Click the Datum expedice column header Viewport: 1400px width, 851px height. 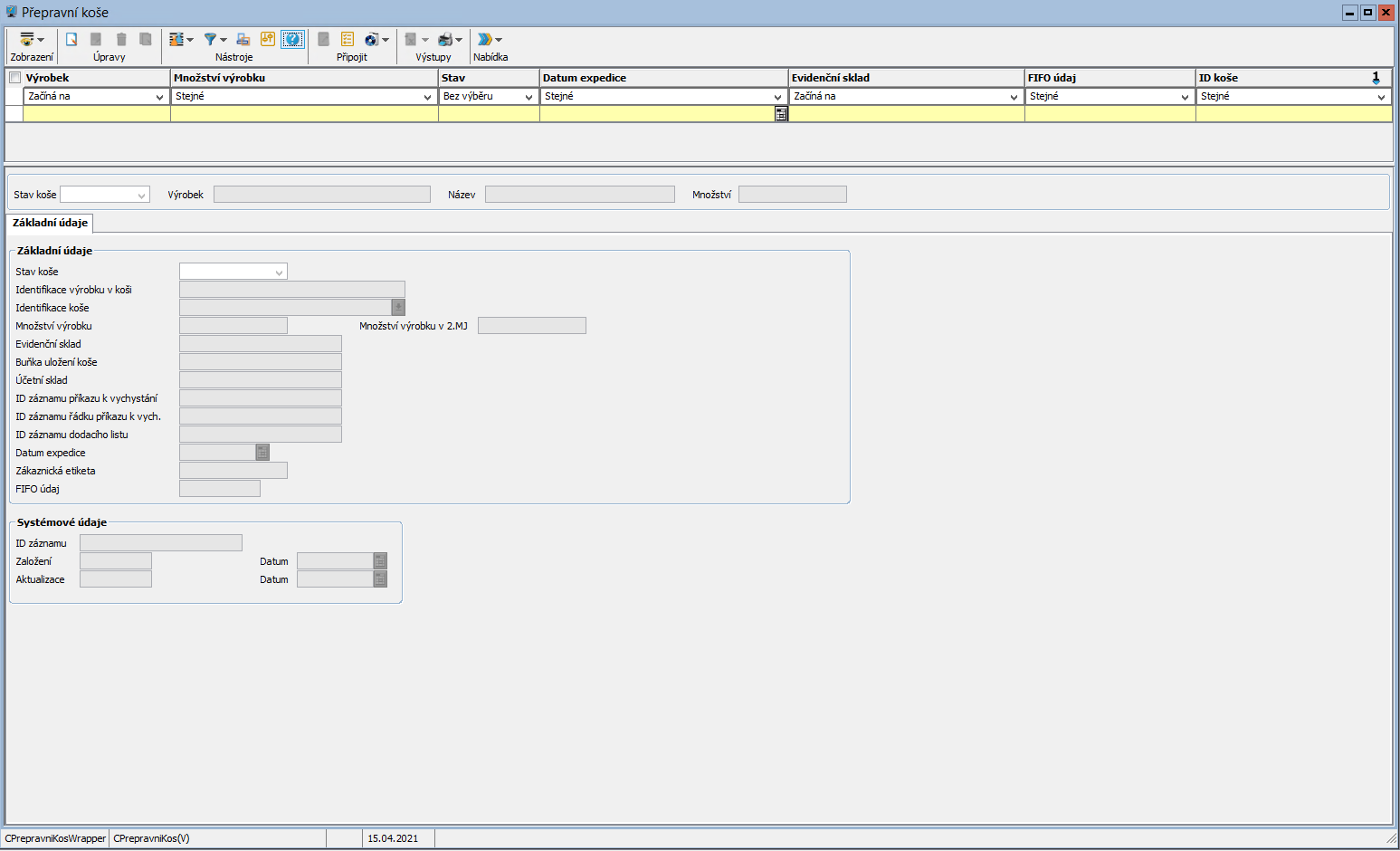click(663, 78)
